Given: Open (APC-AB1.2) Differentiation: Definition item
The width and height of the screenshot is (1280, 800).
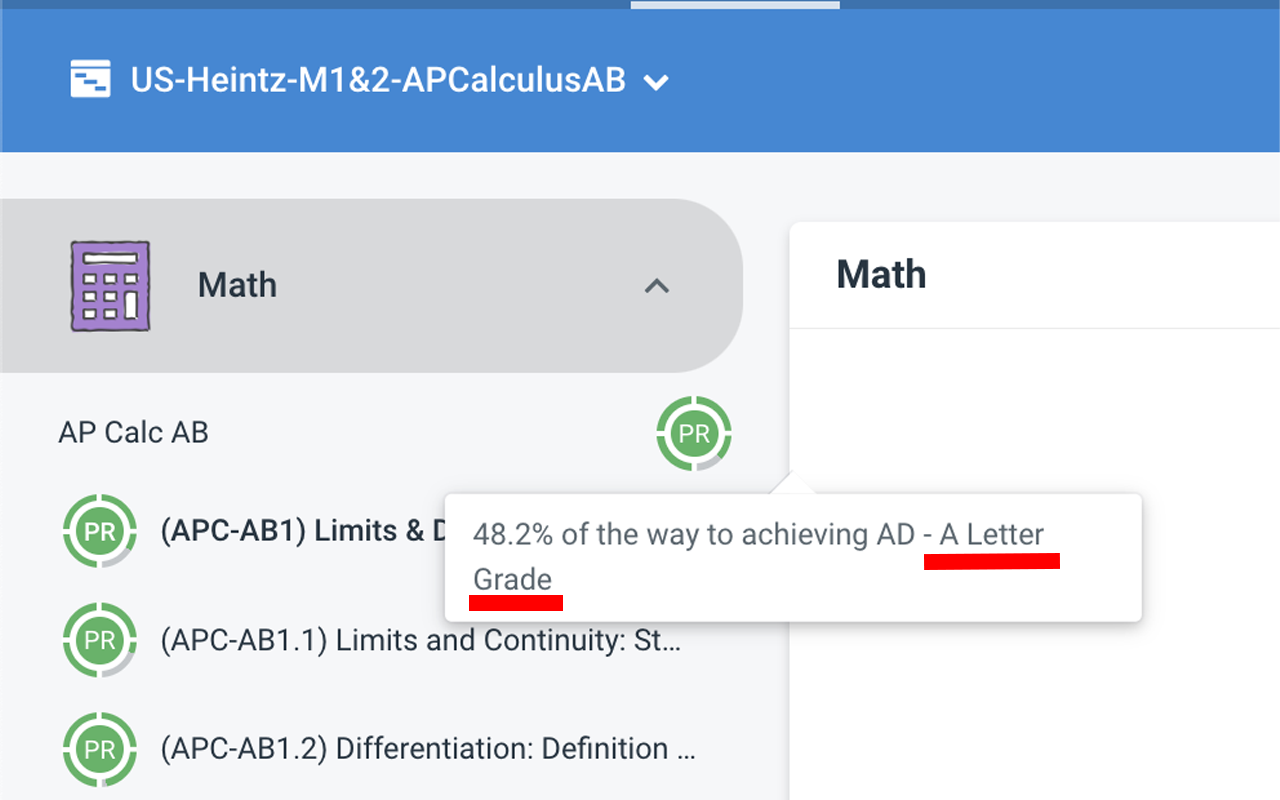Looking at the screenshot, I should 428,749.
